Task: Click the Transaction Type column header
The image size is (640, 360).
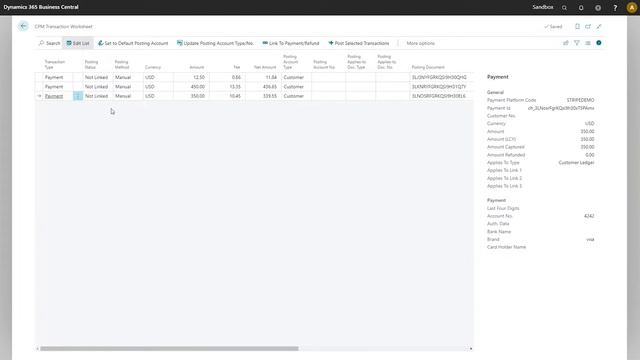Action: [x=55, y=64]
